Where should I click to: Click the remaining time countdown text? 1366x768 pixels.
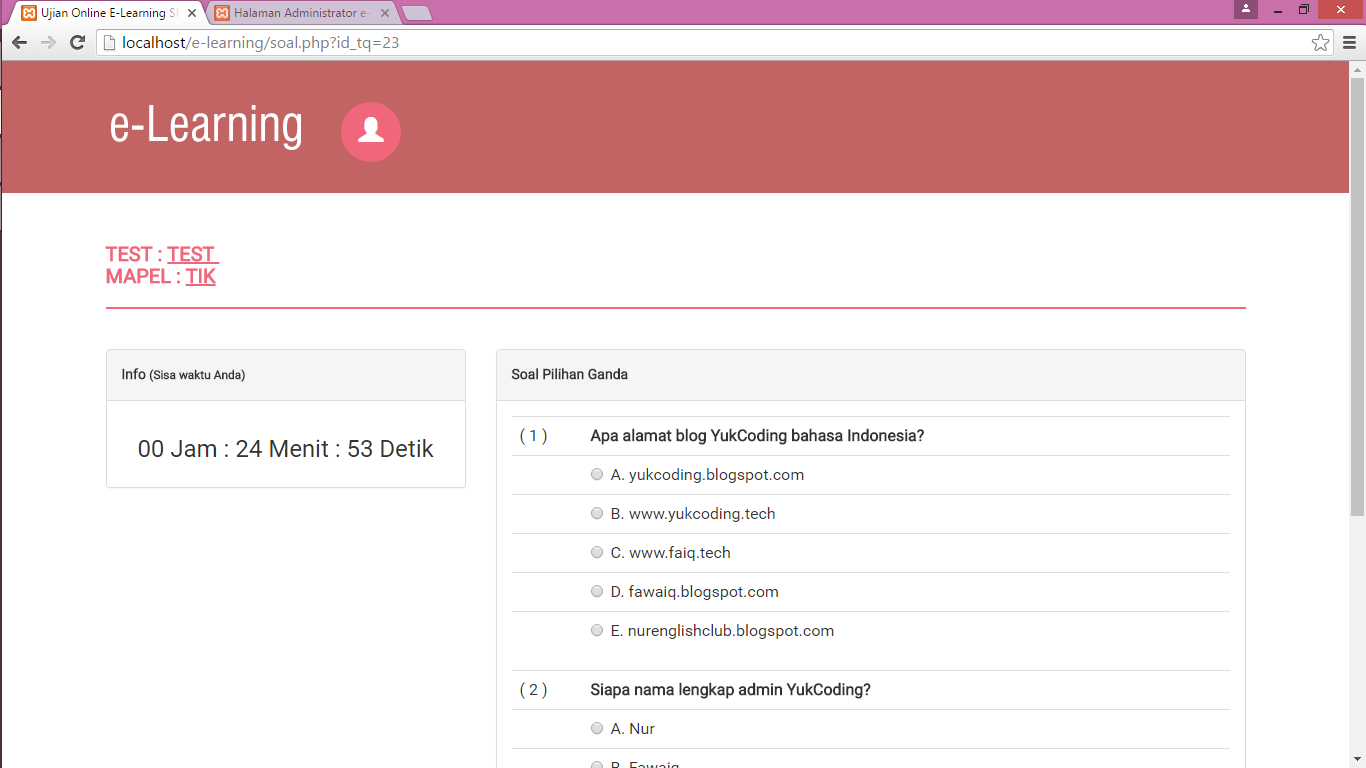286,449
